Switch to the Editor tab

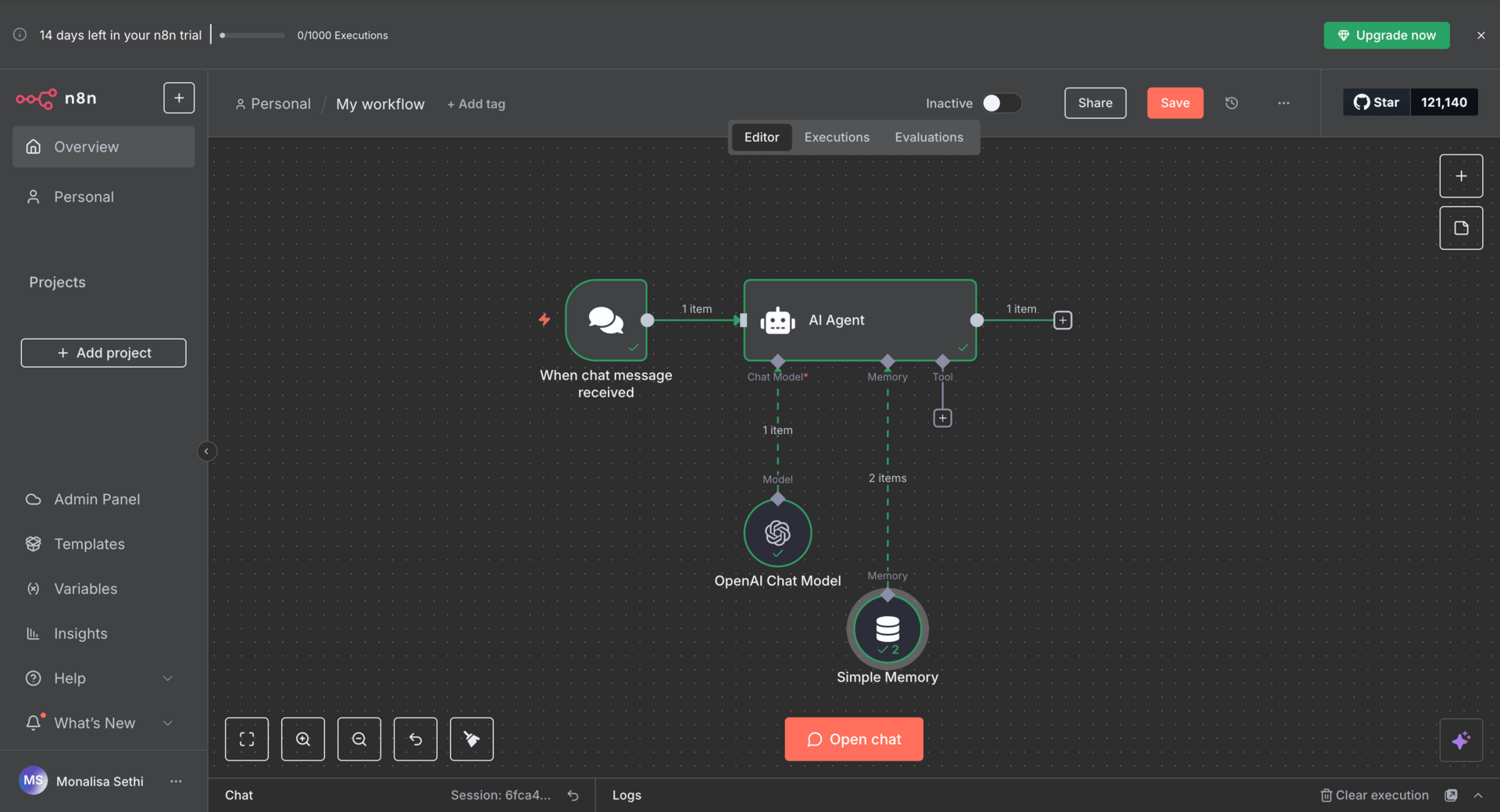click(761, 137)
